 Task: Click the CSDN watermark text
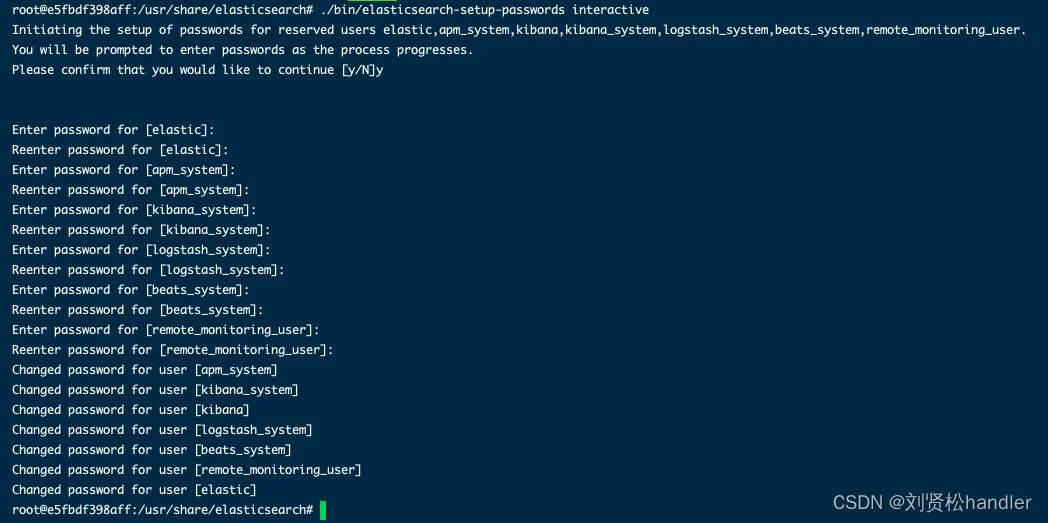tap(933, 502)
